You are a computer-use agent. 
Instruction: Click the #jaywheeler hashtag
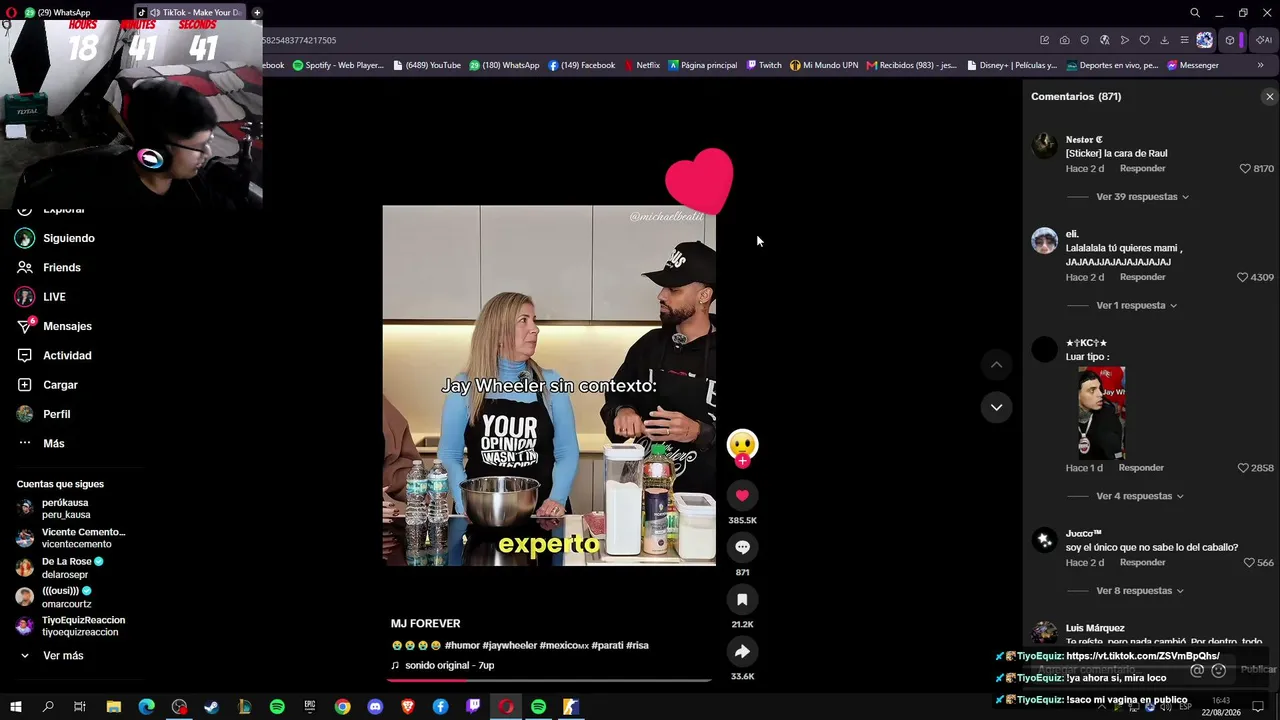pos(510,646)
